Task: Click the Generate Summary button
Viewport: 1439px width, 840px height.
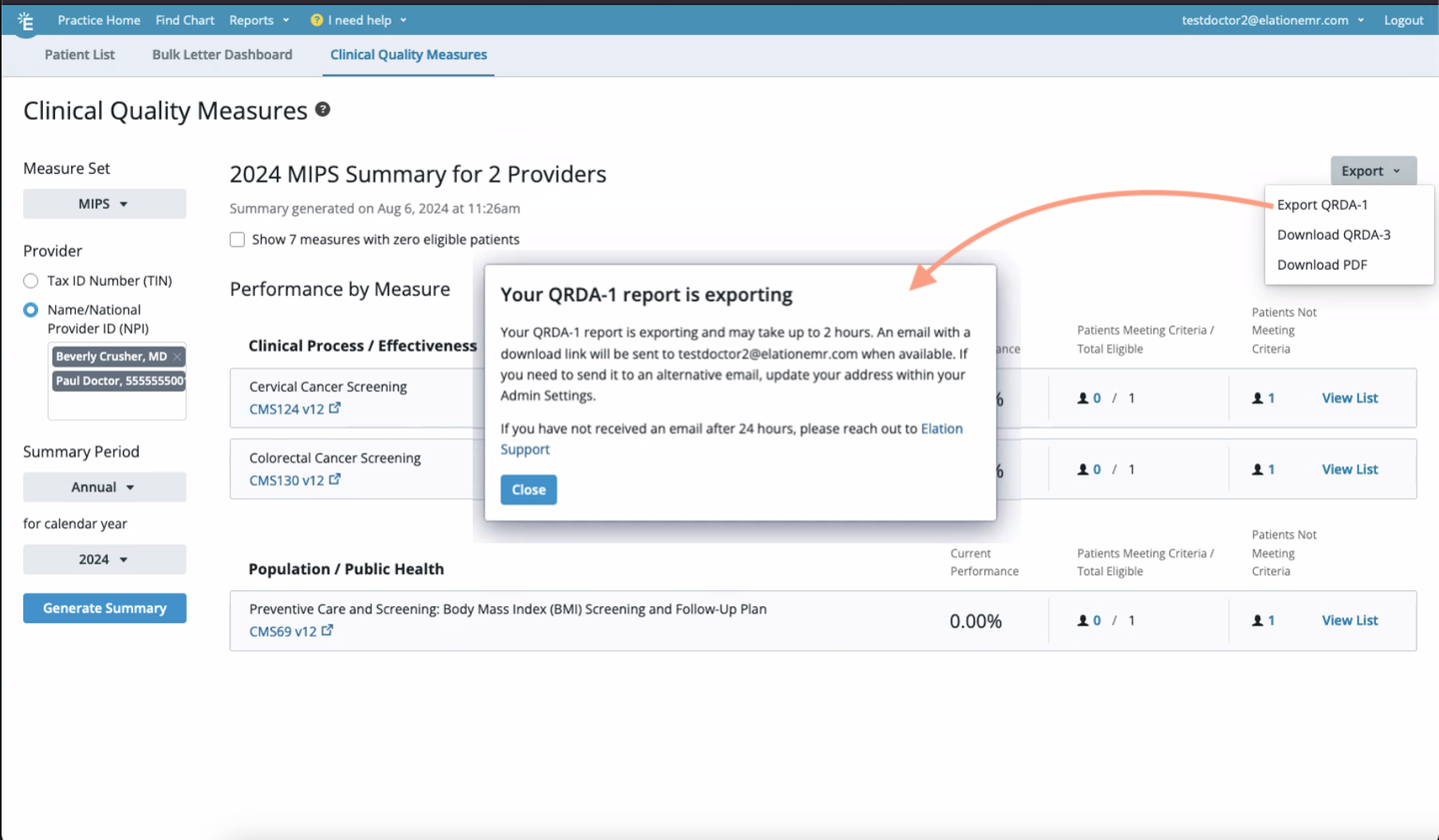Action: (104, 607)
